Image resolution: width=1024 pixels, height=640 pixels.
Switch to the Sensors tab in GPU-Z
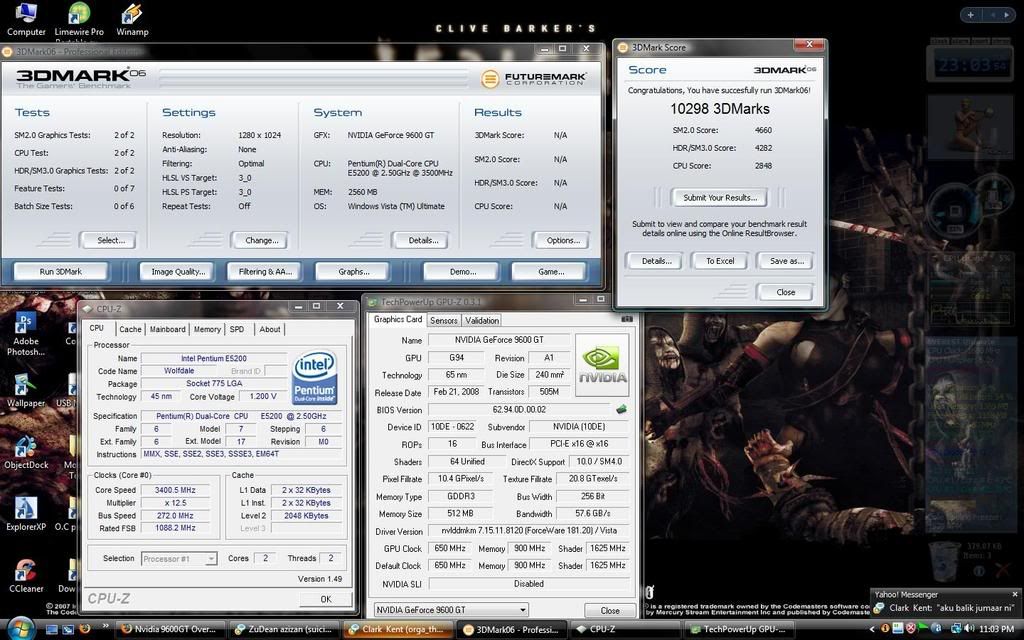pos(444,320)
